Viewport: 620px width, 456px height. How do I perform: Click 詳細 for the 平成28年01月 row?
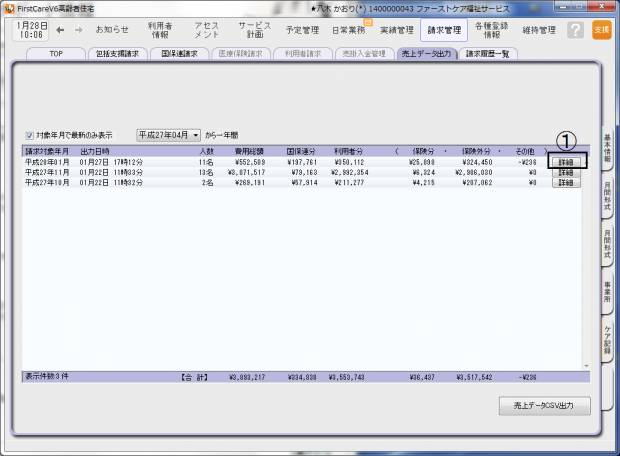567,161
